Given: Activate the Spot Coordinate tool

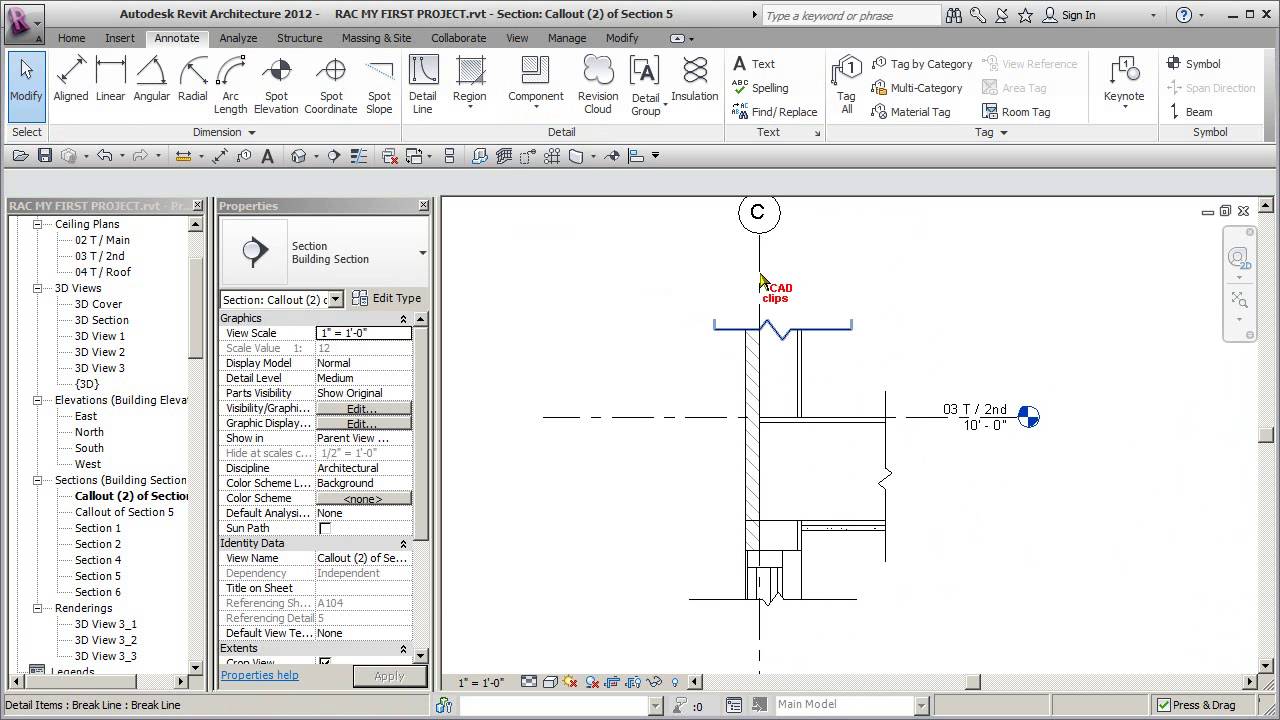Looking at the screenshot, I should tap(331, 84).
